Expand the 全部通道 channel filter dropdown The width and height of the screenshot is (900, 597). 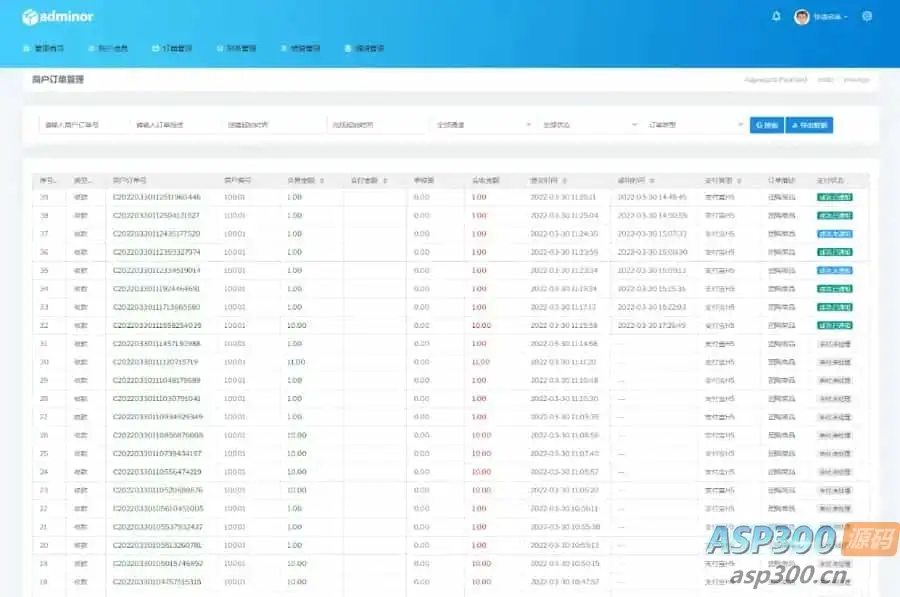tap(483, 125)
